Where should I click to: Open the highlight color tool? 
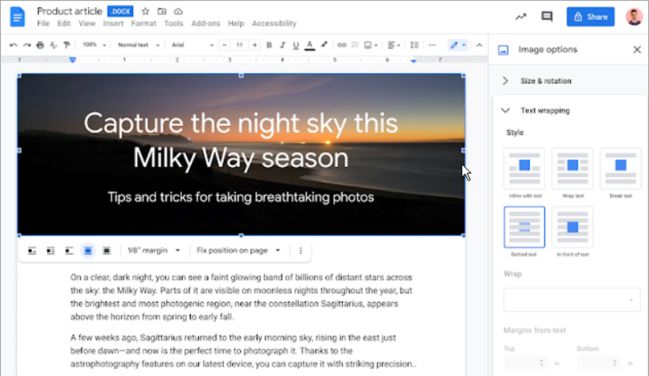coord(324,45)
